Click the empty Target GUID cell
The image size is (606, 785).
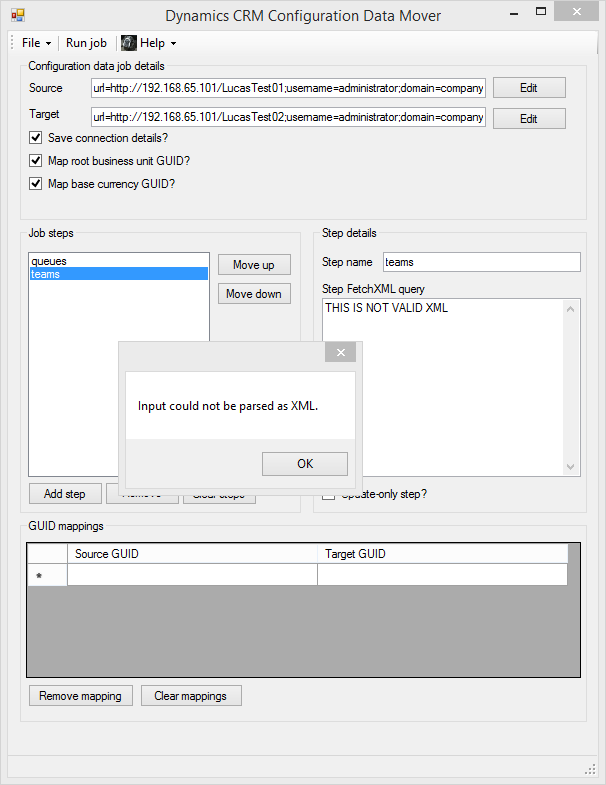[x=442, y=575]
